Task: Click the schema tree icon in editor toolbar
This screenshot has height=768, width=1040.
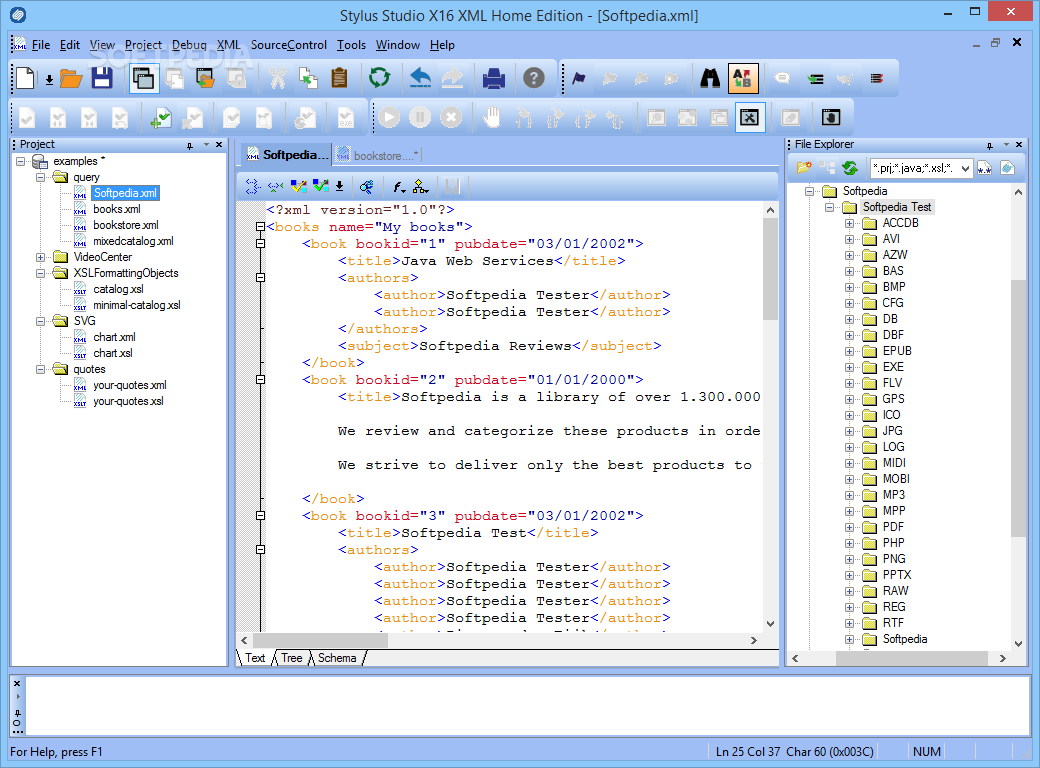Action: coord(421,187)
